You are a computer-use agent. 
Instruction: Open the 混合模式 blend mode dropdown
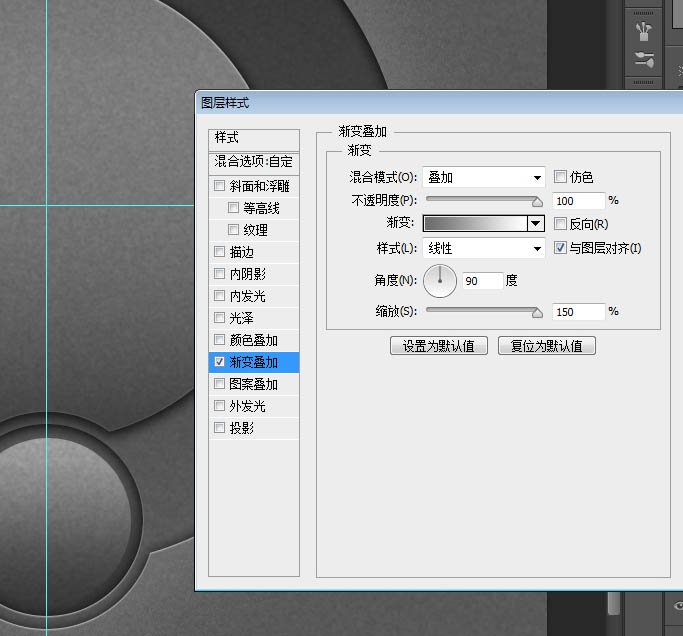(483, 177)
